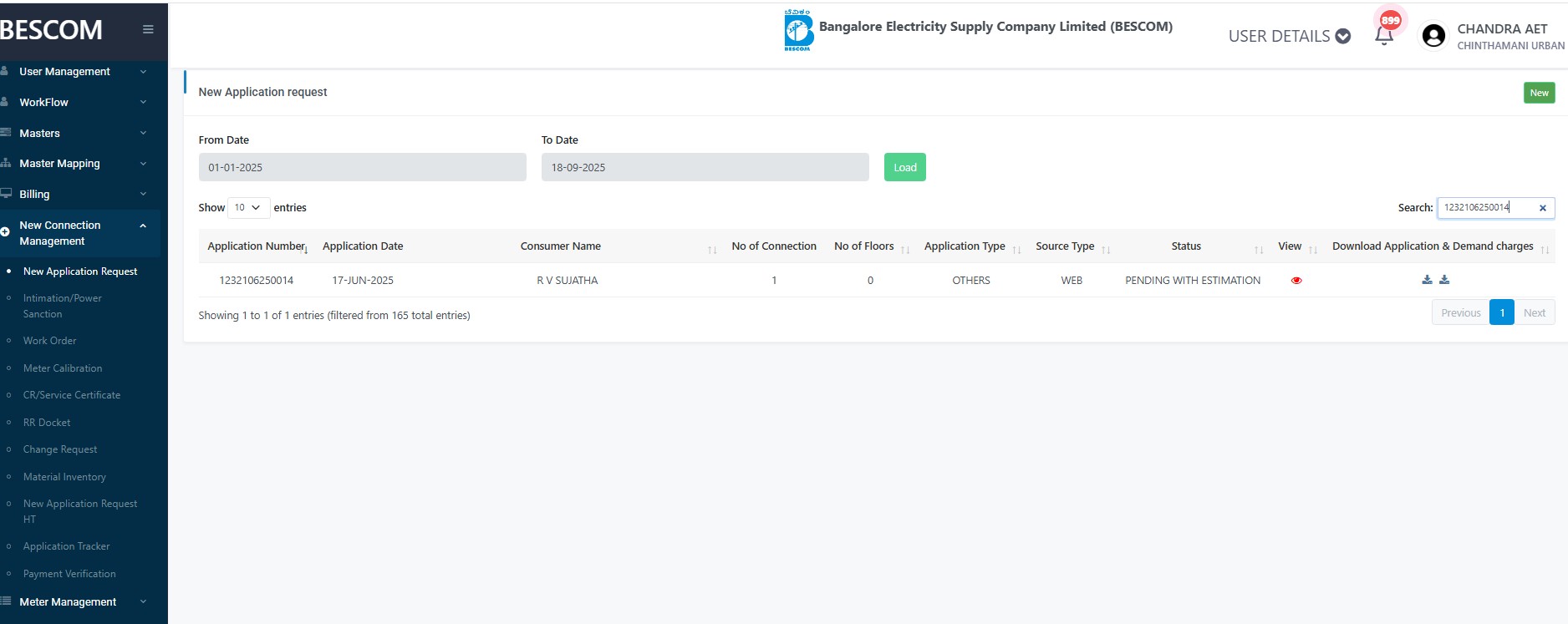Click the From Date field
1568x624 pixels.
[363, 167]
